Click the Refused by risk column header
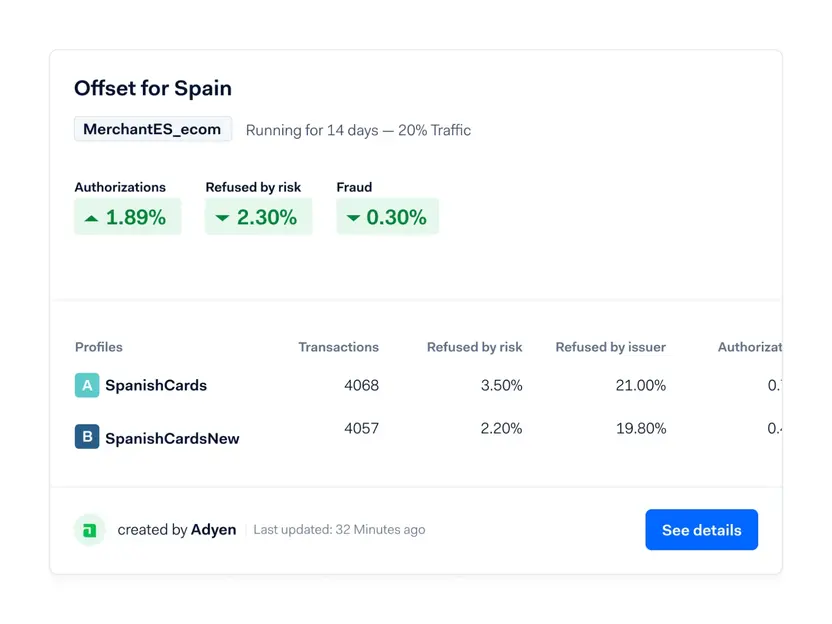The width and height of the screenshot is (832, 624). 474,347
